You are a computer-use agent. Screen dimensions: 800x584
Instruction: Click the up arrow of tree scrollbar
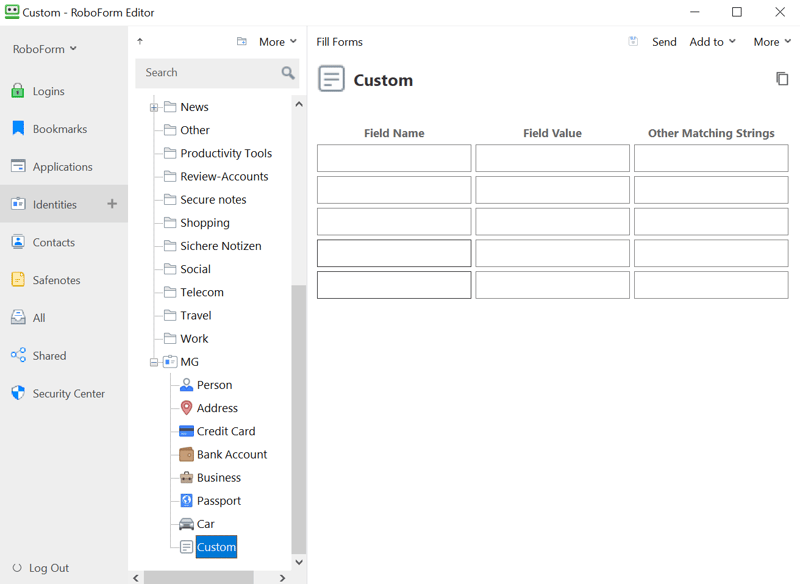pyautogui.click(x=299, y=104)
